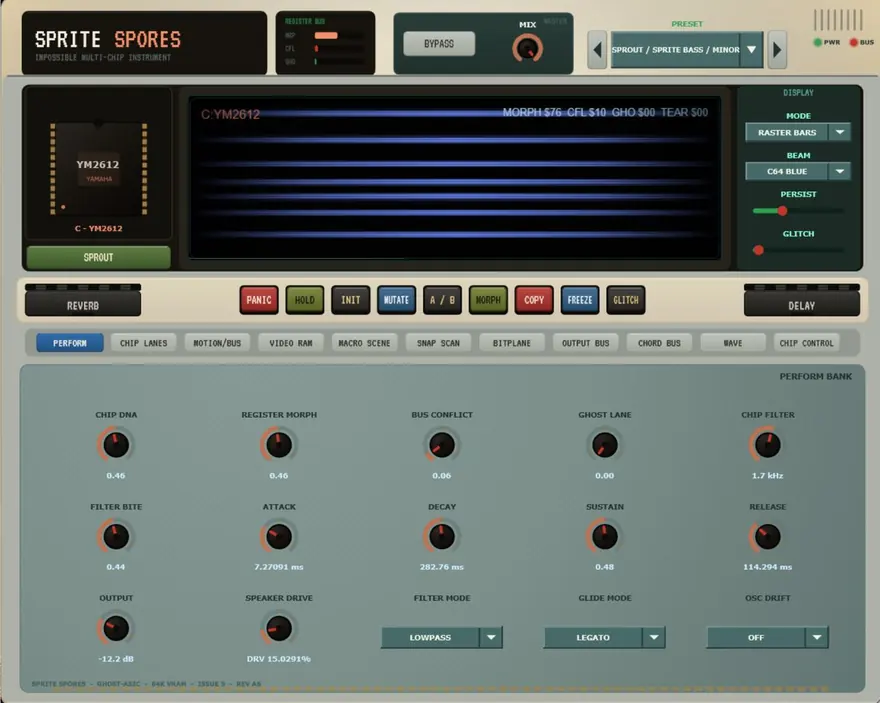Open the OSC DRIFT Off dropdown
The height and width of the screenshot is (703, 880).
[x=767, y=637]
